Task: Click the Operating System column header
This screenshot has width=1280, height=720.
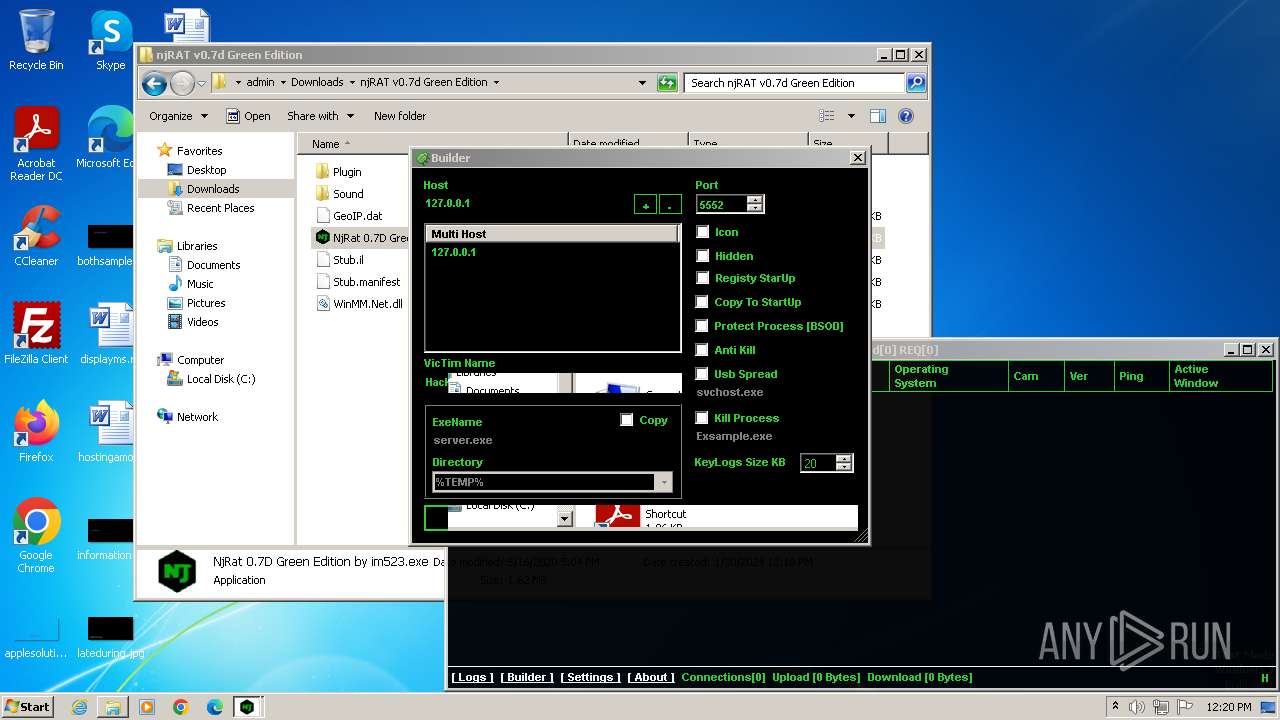Action: (x=948, y=376)
